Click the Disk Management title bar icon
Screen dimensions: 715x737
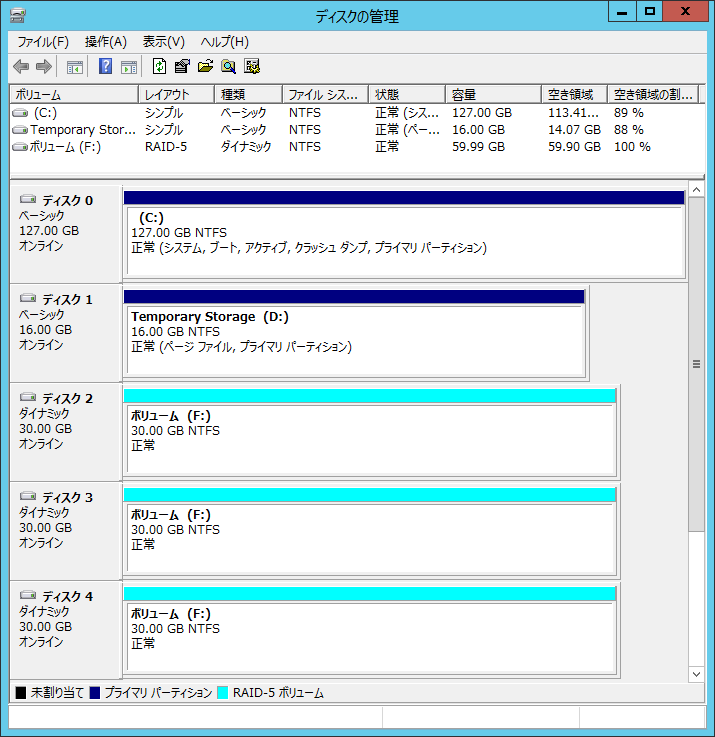[x=18, y=16]
